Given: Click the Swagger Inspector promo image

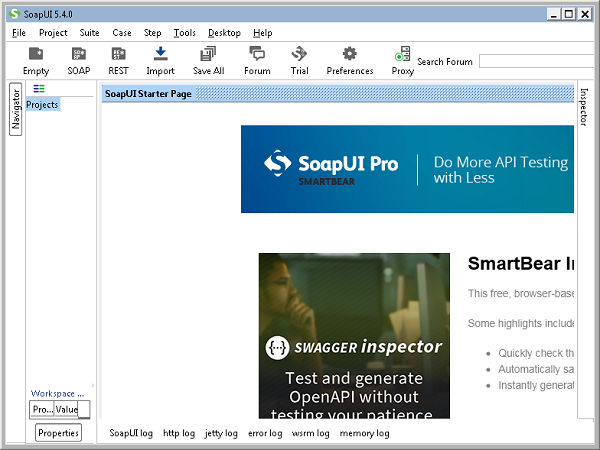Looking at the screenshot, I should (354, 336).
